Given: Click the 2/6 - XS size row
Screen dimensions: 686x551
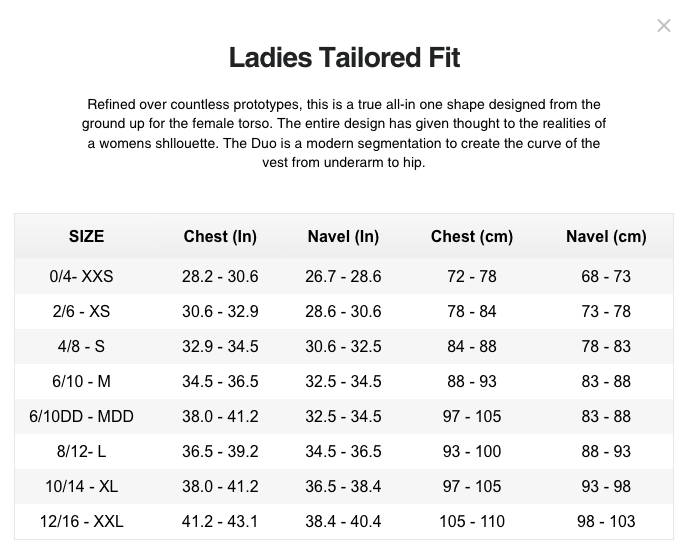Looking at the screenshot, I should tap(344, 311).
